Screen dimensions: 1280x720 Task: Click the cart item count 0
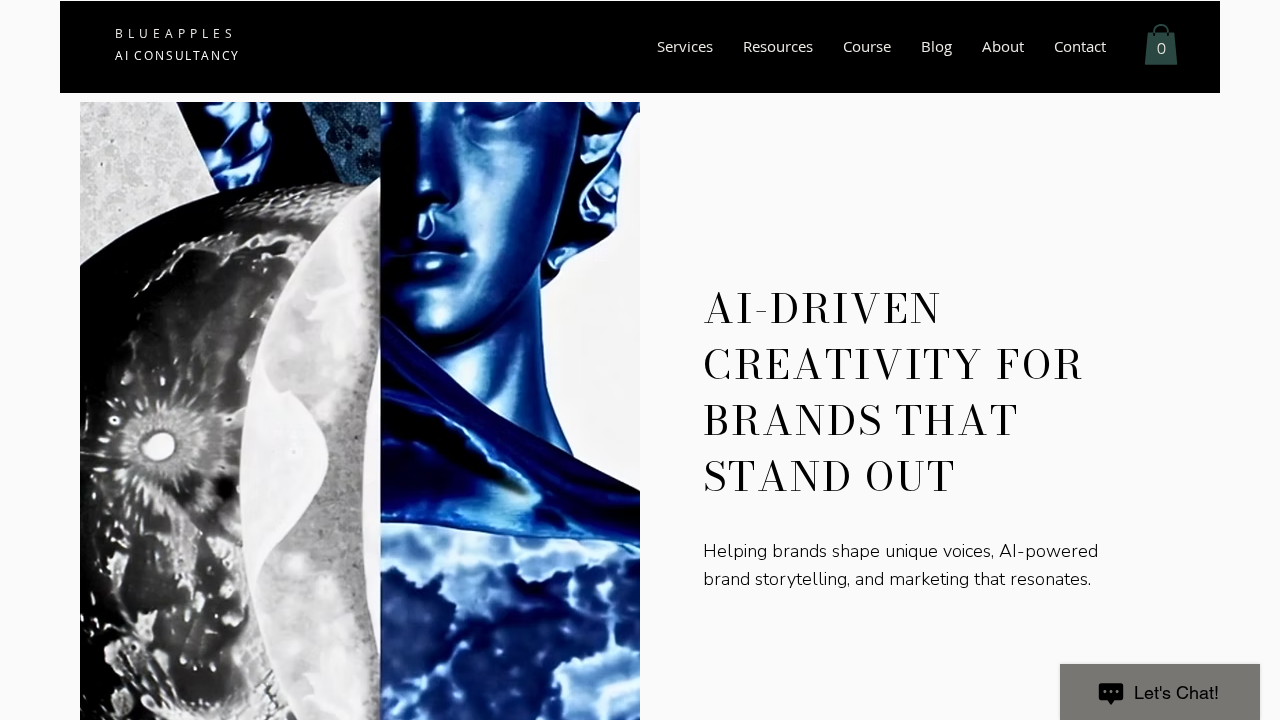[x=1161, y=48]
